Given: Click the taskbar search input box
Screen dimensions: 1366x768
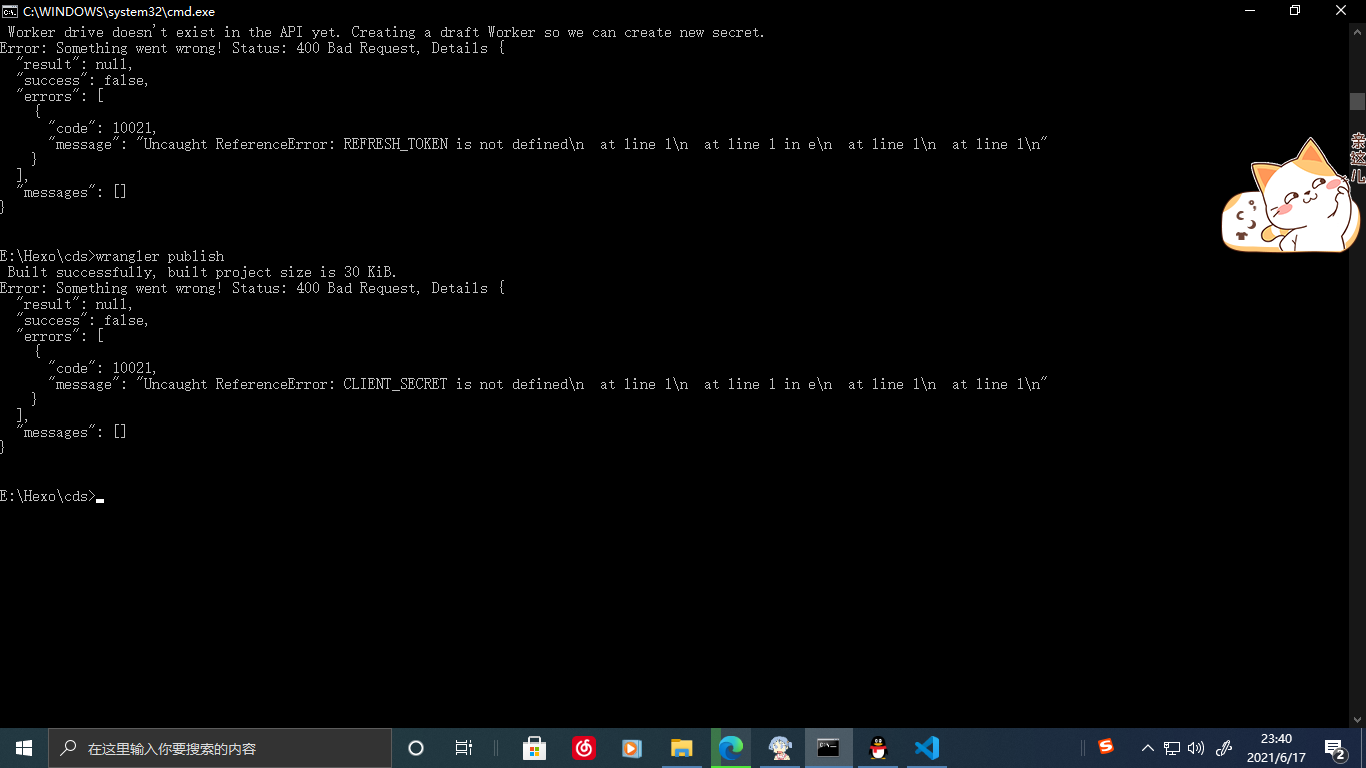Looking at the screenshot, I should (x=220, y=747).
